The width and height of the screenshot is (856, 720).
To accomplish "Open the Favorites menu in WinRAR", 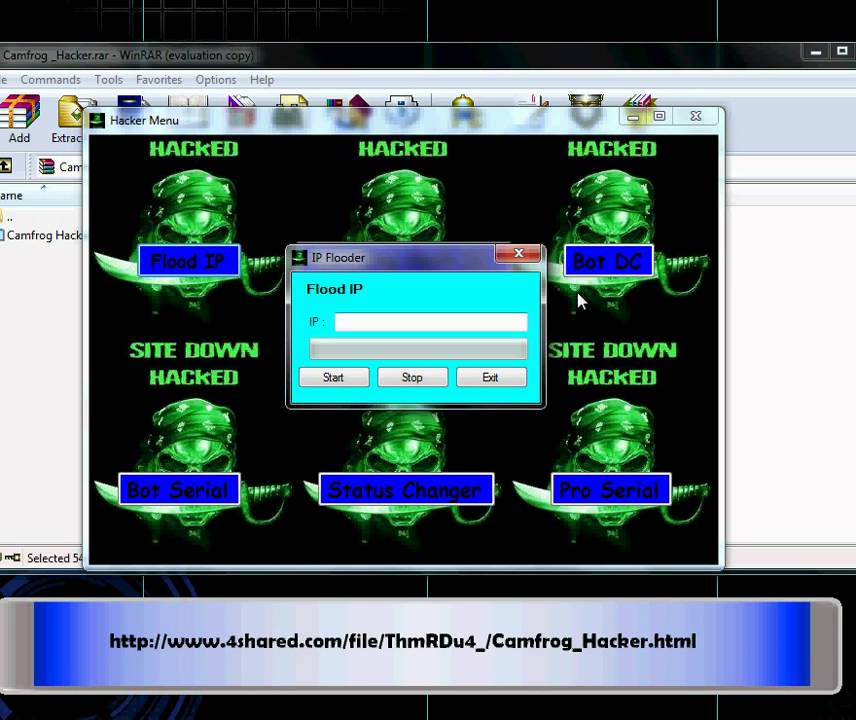I will point(159,80).
